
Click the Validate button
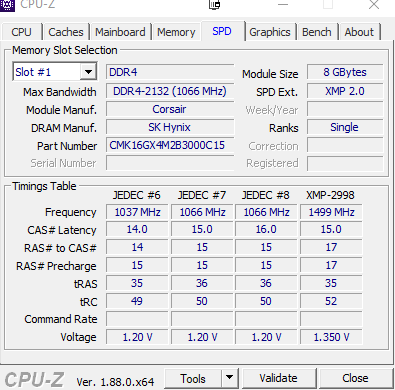278,378
